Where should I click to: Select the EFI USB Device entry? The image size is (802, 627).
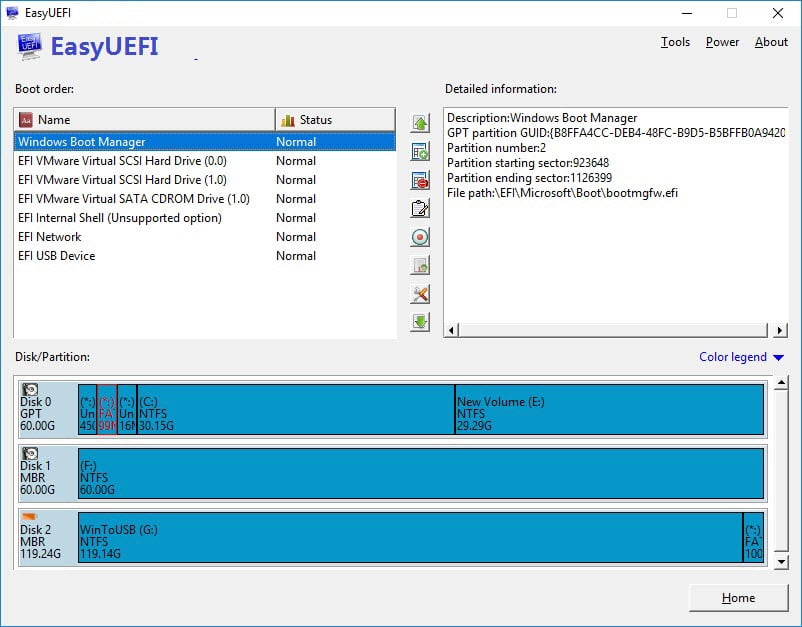click(x=205, y=256)
